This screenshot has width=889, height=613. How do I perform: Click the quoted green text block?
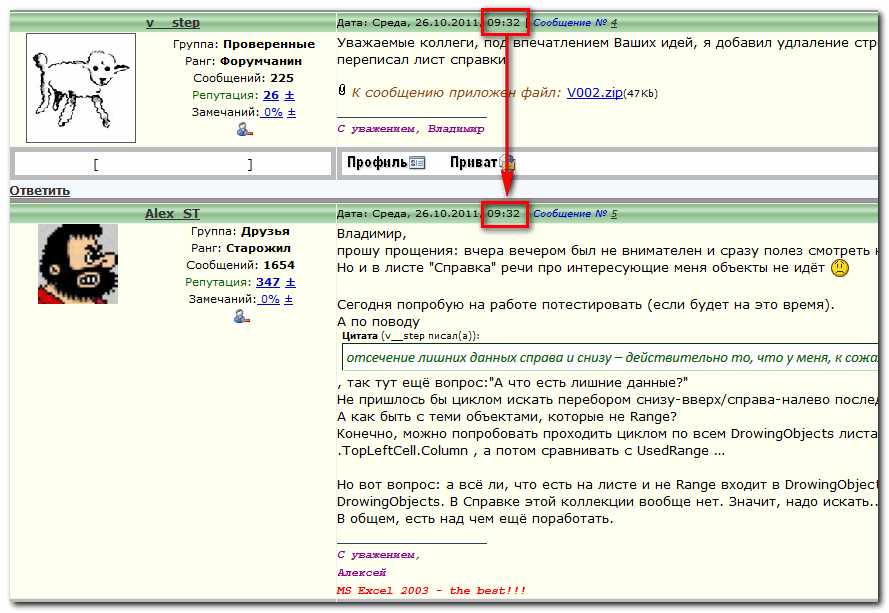click(610, 357)
